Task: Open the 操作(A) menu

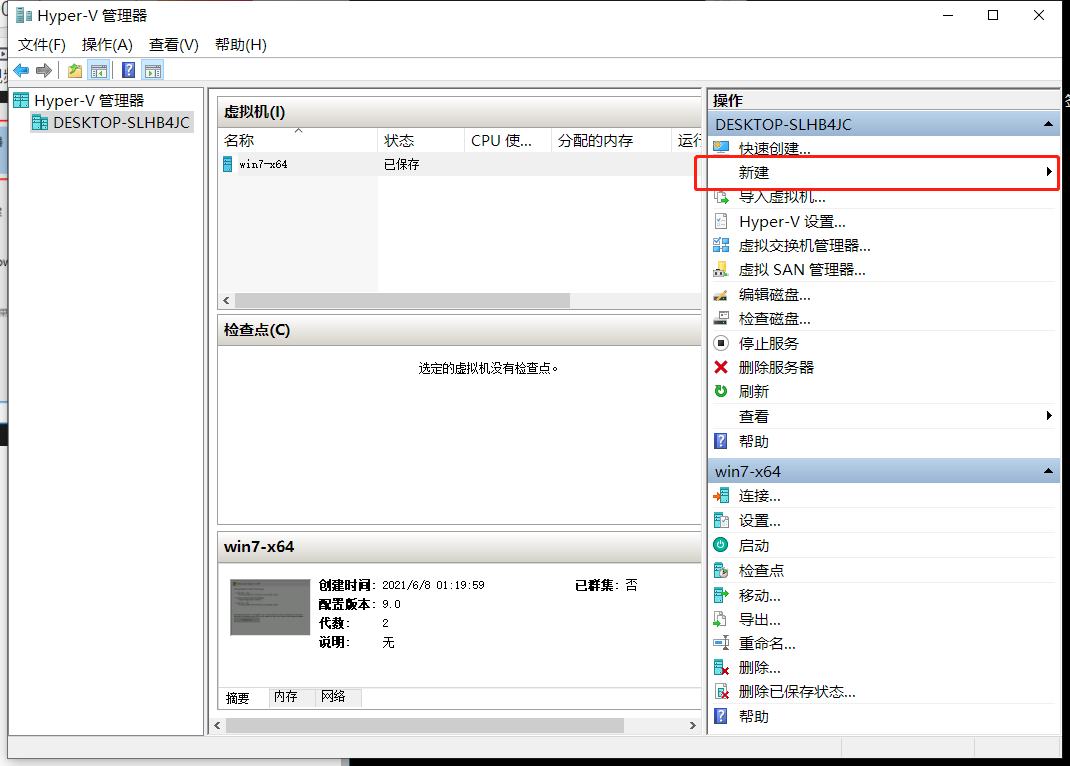Action: (x=107, y=45)
